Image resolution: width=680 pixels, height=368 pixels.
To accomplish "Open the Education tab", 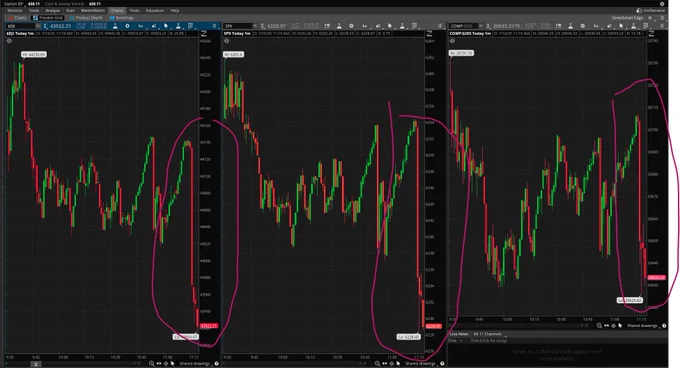I will pos(154,10).
